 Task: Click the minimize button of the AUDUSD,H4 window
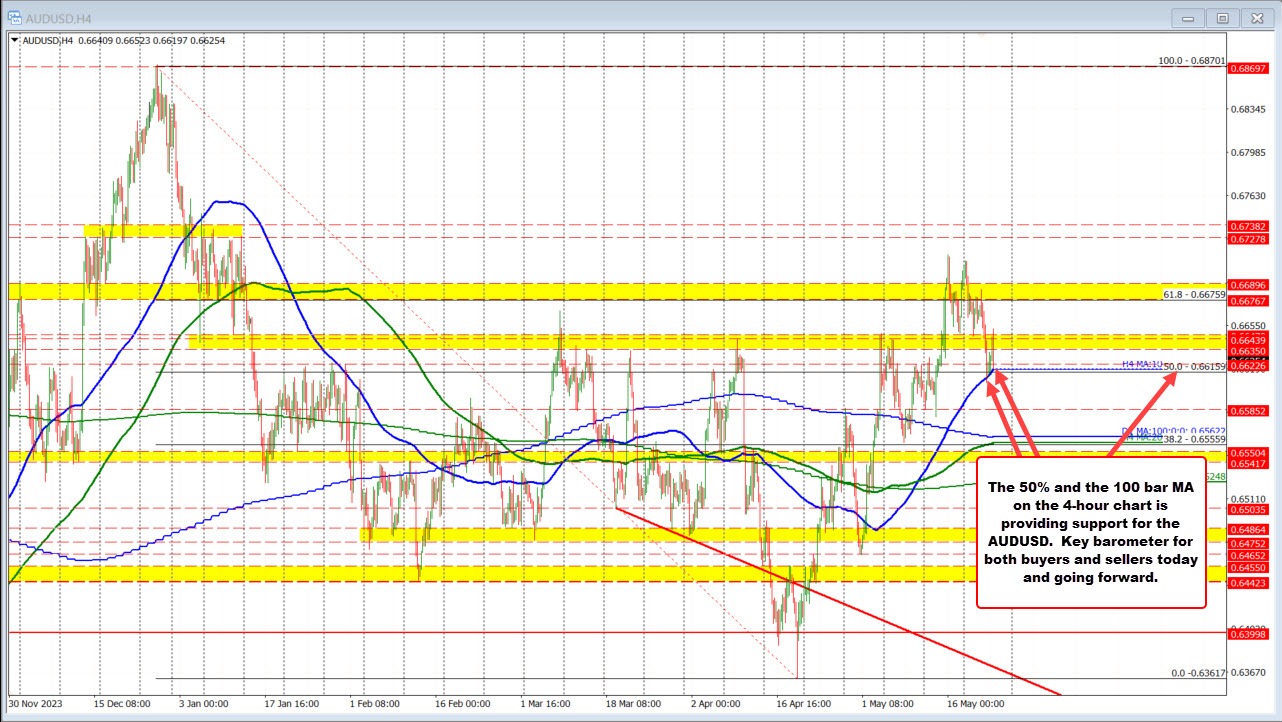click(1187, 17)
